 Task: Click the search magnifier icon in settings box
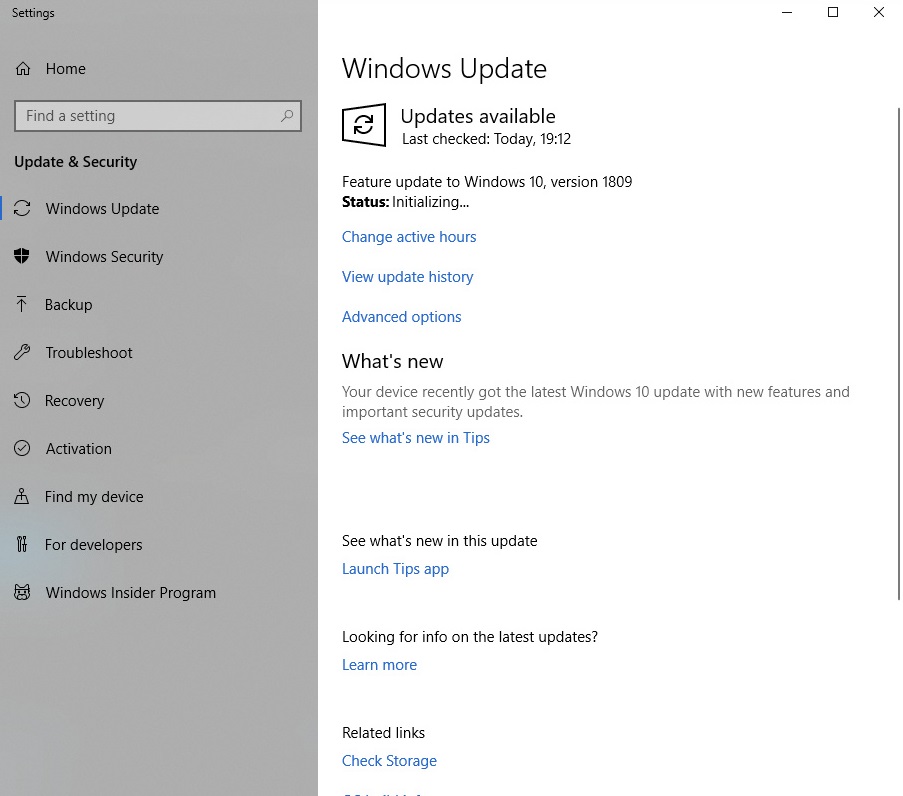click(287, 116)
